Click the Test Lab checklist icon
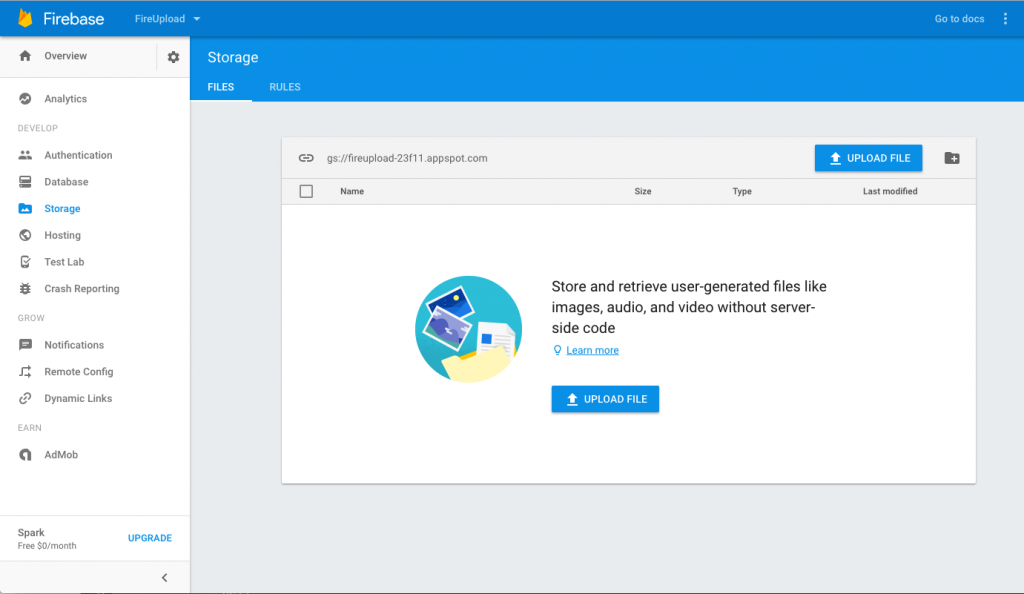 (25, 262)
